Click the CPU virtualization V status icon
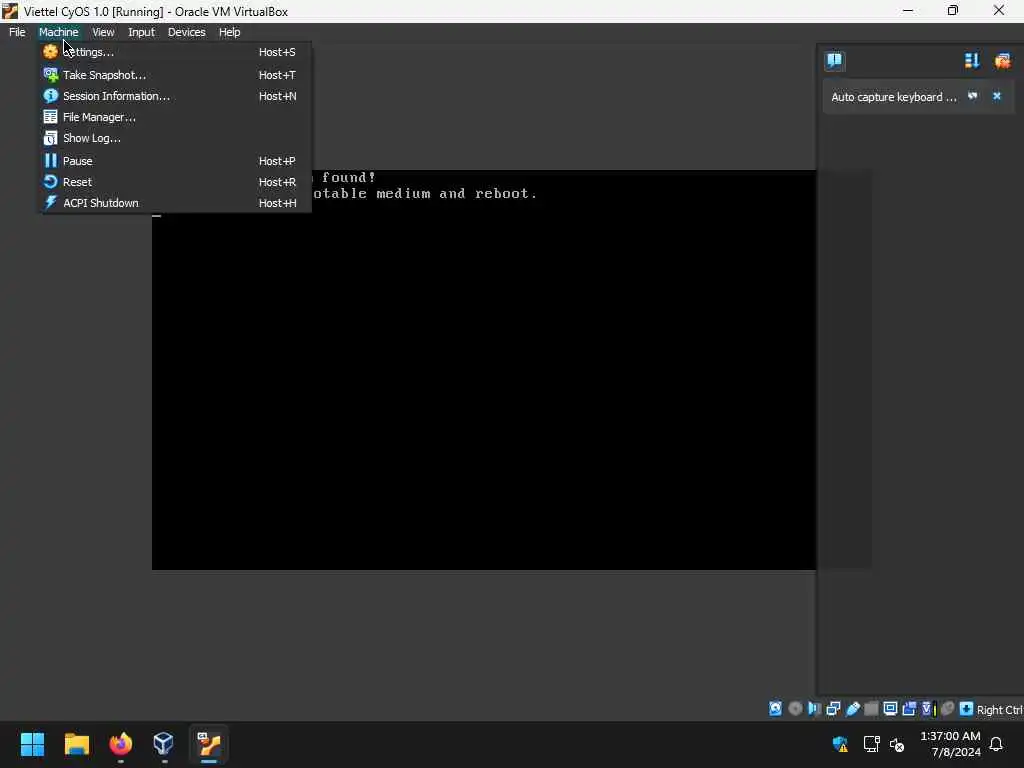Screen dimensions: 1024x768 [x=929, y=709]
